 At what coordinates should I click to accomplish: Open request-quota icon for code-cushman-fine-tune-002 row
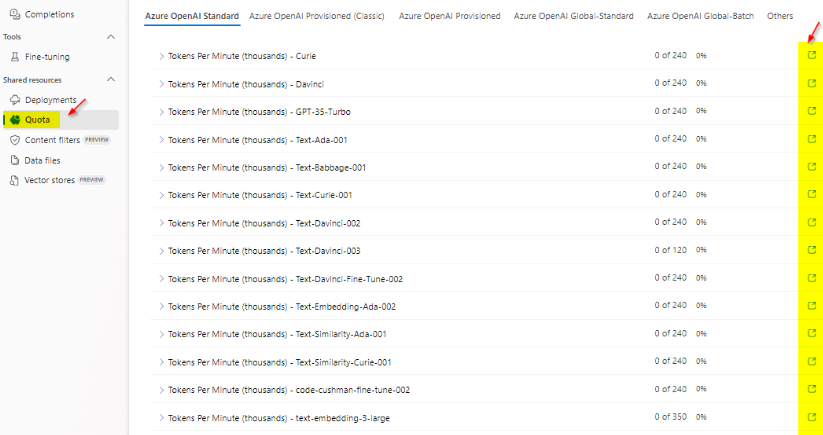coord(811,389)
